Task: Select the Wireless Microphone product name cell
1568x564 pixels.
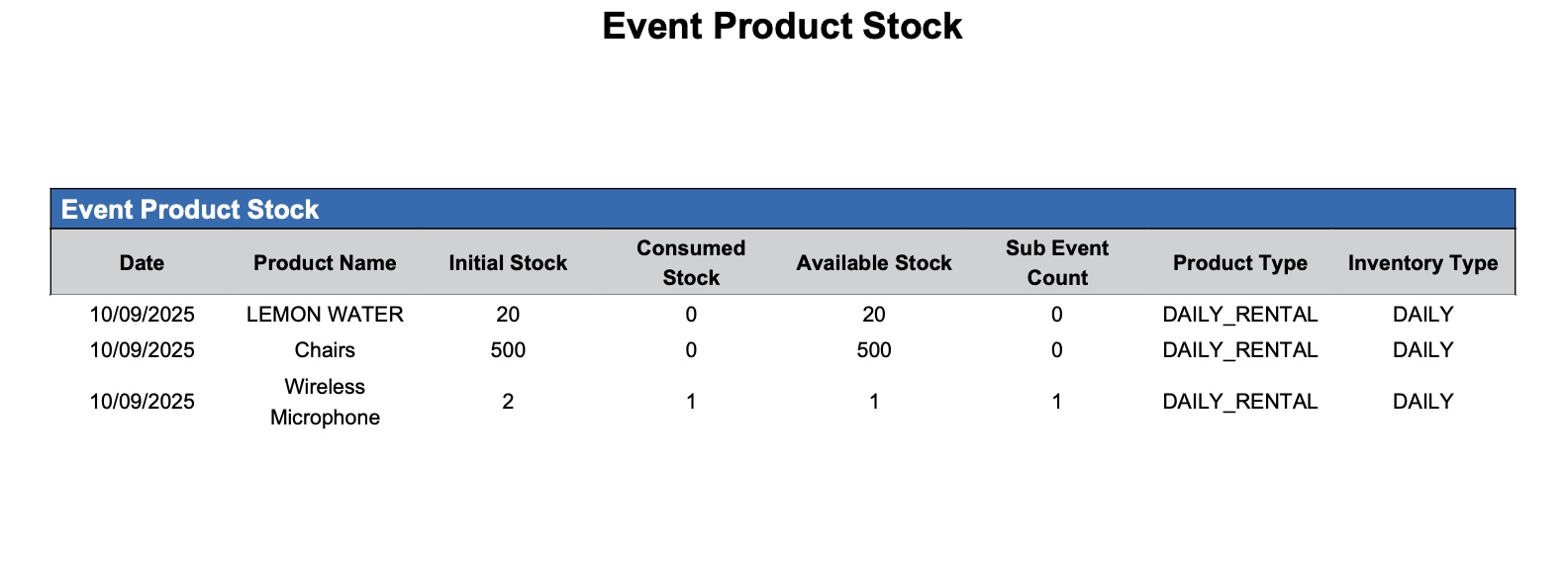Action: [325, 402]
